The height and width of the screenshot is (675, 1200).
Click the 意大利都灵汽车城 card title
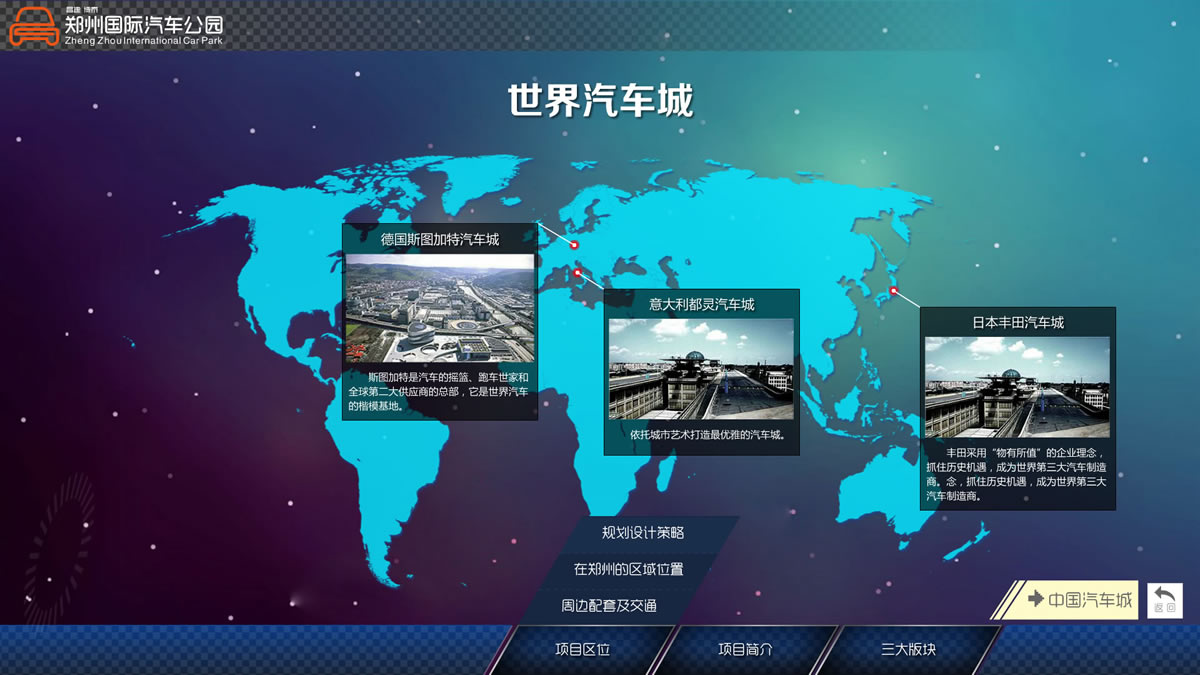(x=701, y=304)
